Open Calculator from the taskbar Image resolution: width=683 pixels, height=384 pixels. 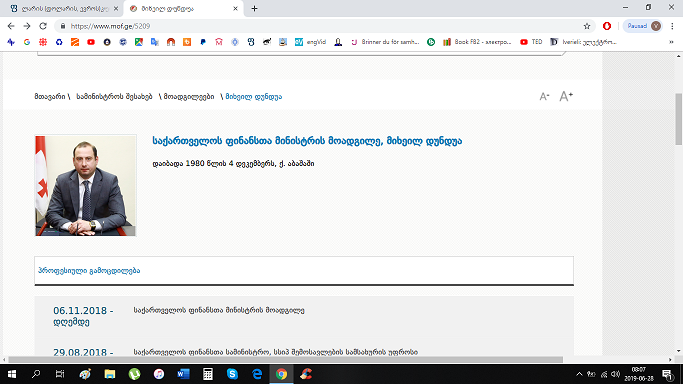click(x=208, y=374)
